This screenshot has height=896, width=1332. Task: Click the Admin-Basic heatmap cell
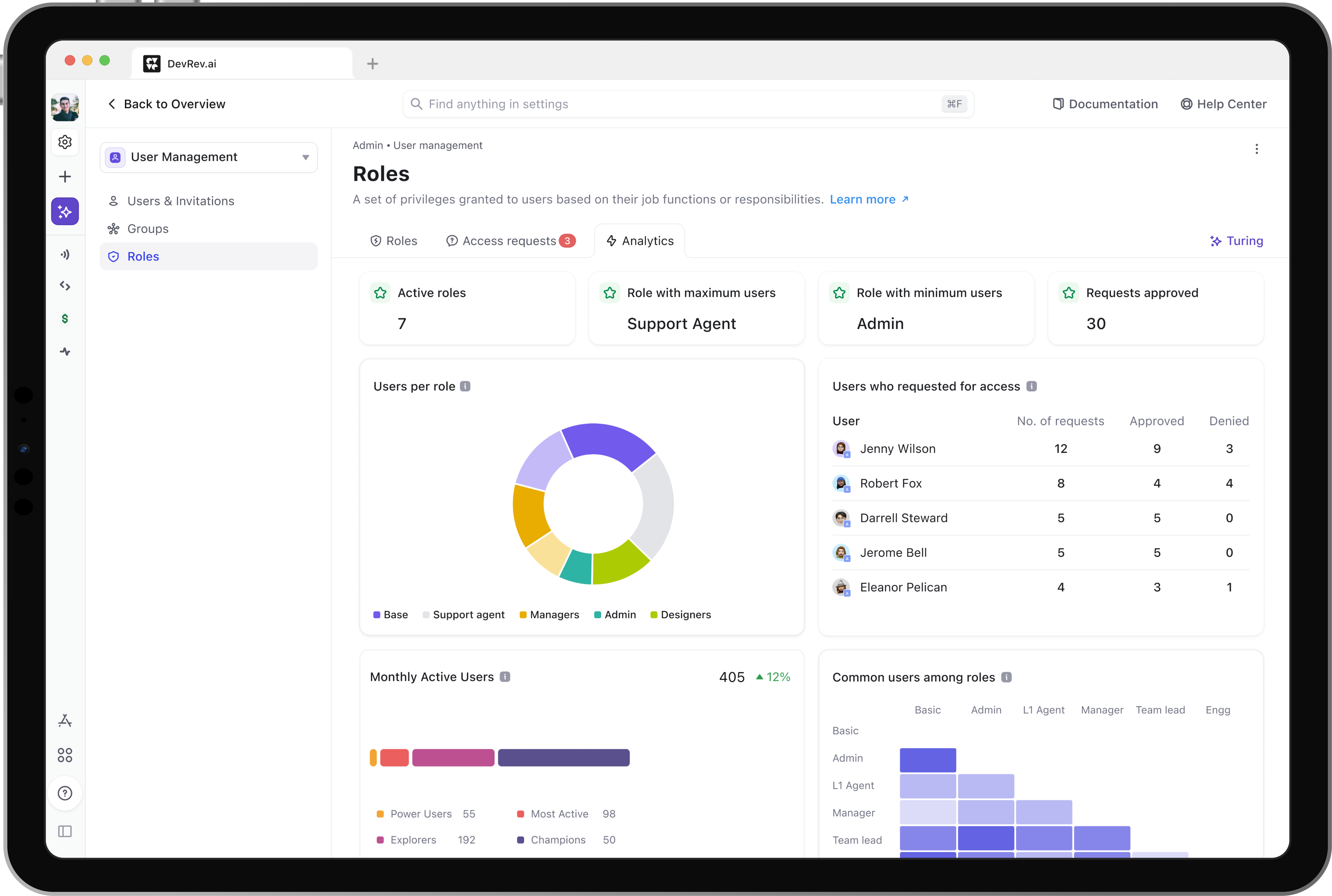pyautogui.click(x=928, y=760)
